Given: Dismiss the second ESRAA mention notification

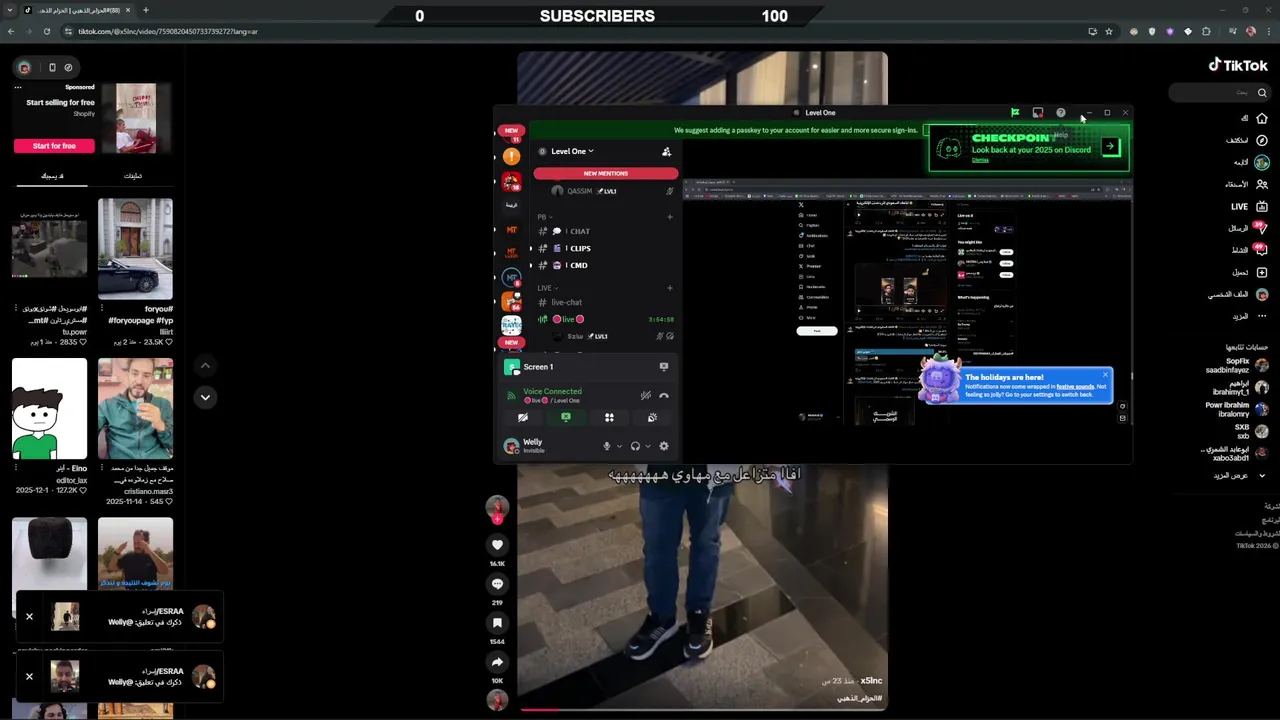Looking at the screenshot, I should 29,676.
